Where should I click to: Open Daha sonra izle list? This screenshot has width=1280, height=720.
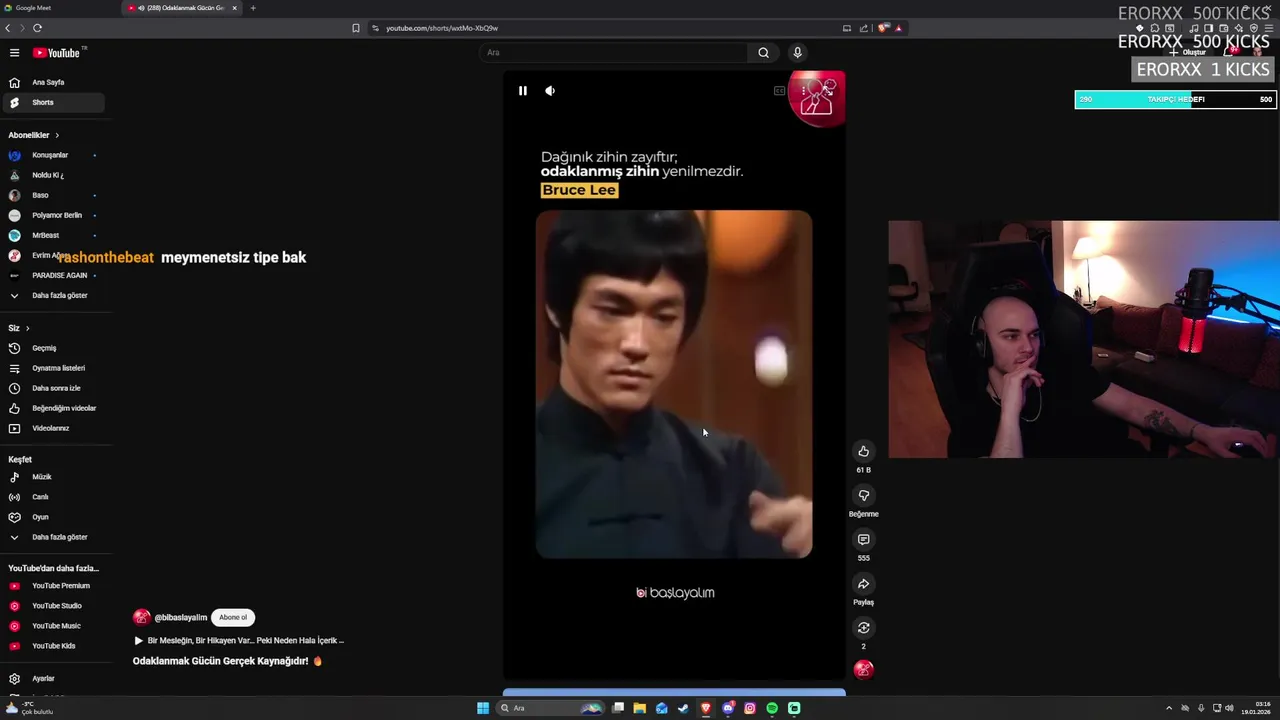point(52,388)
